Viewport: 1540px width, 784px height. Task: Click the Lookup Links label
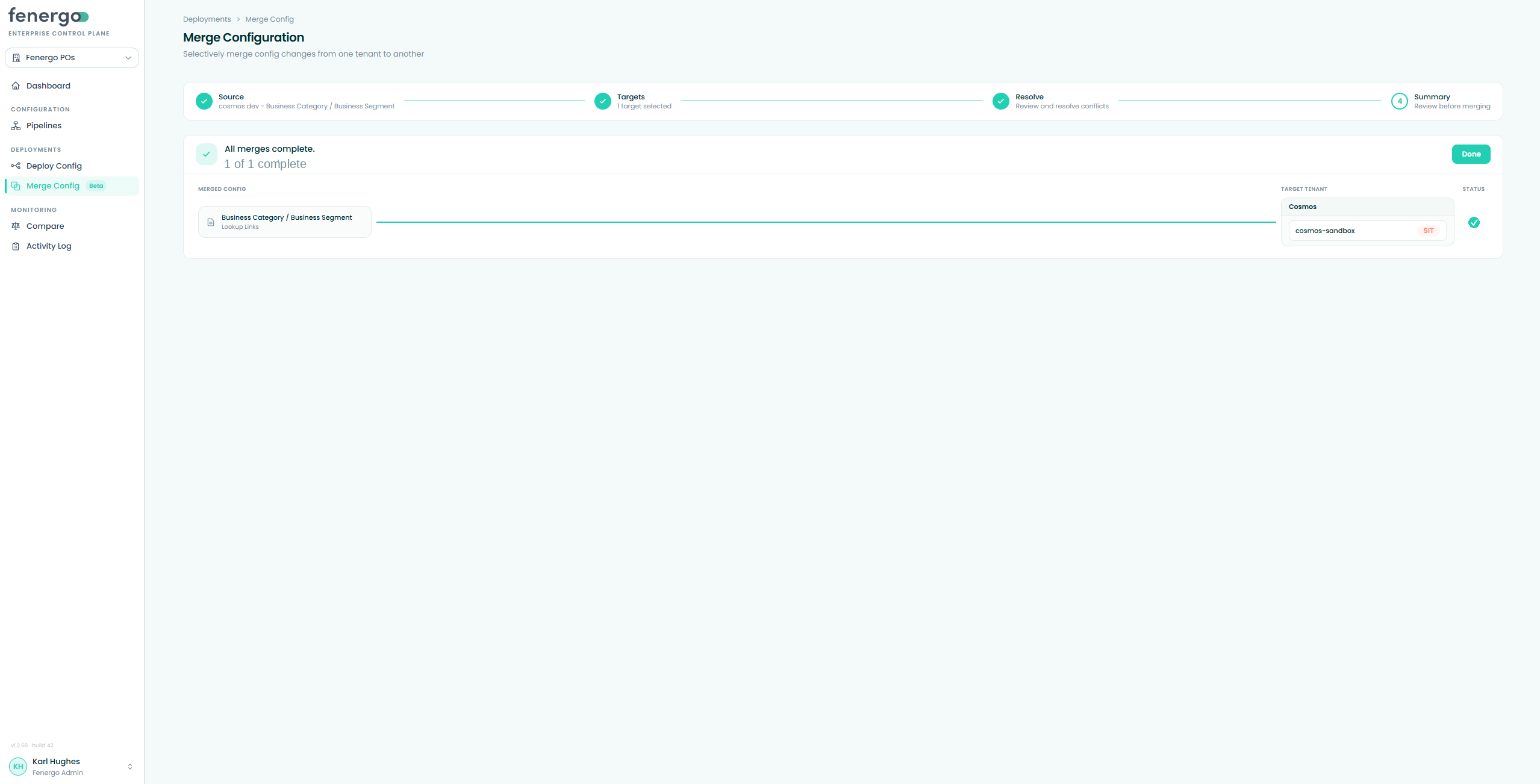pyautogui.click(x=240, y=227)
